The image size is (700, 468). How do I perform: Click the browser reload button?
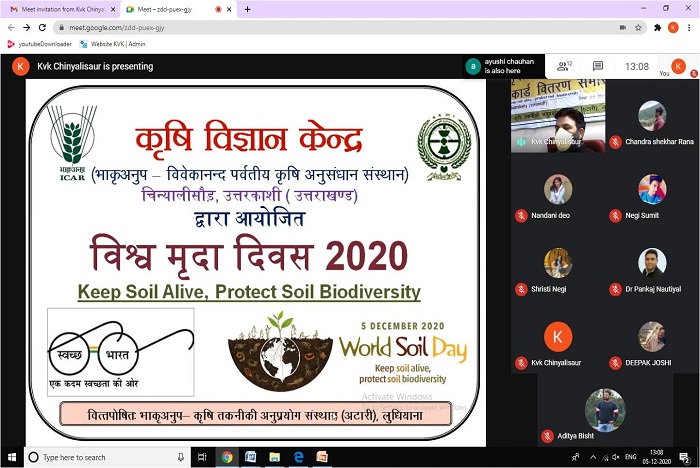[x=42, y=27]
